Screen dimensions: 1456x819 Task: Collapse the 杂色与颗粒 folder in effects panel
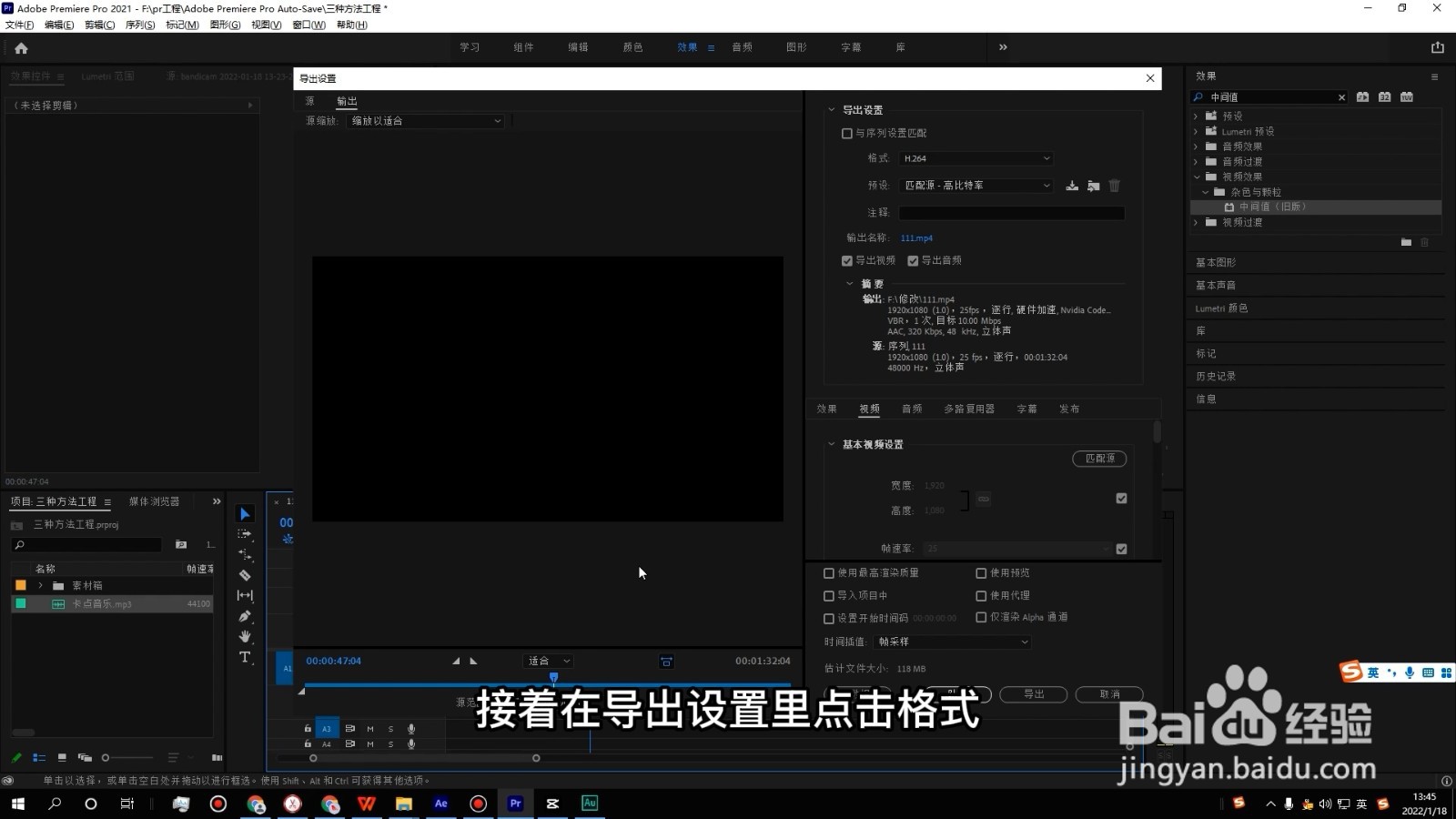[x=1206, y=192]
